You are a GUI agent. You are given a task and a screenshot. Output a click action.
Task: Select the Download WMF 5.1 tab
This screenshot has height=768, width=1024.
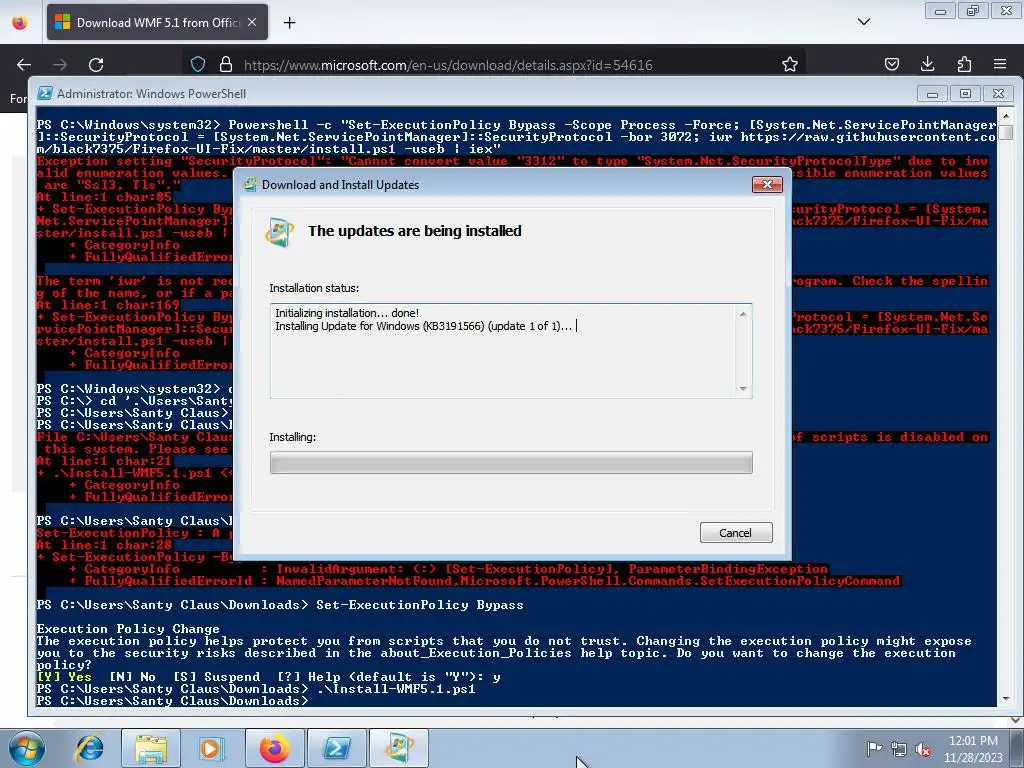click(x=157, y=22)
